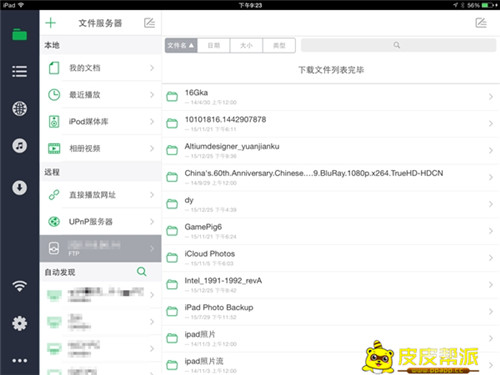Click folder icon next to iCloud Photos
This screenshot has width=500, height=375.
(x=172, y=258)
